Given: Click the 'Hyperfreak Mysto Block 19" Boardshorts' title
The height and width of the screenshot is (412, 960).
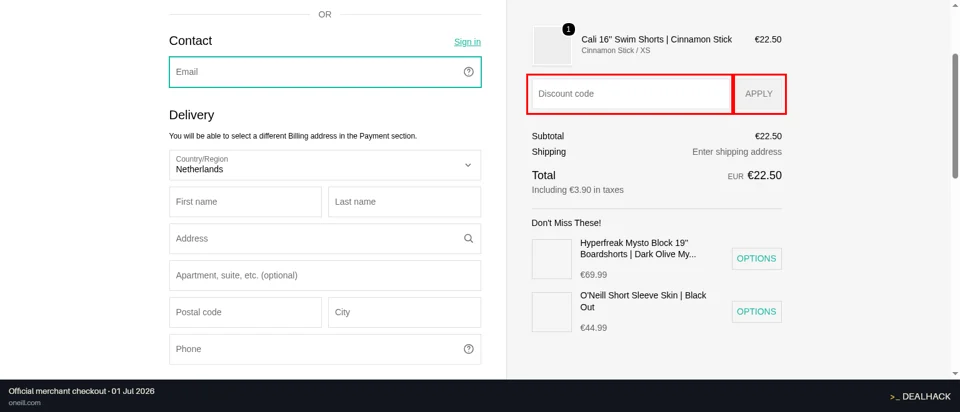Looking at the screenshot, I should pyautogui.click(x=638, y=249).
